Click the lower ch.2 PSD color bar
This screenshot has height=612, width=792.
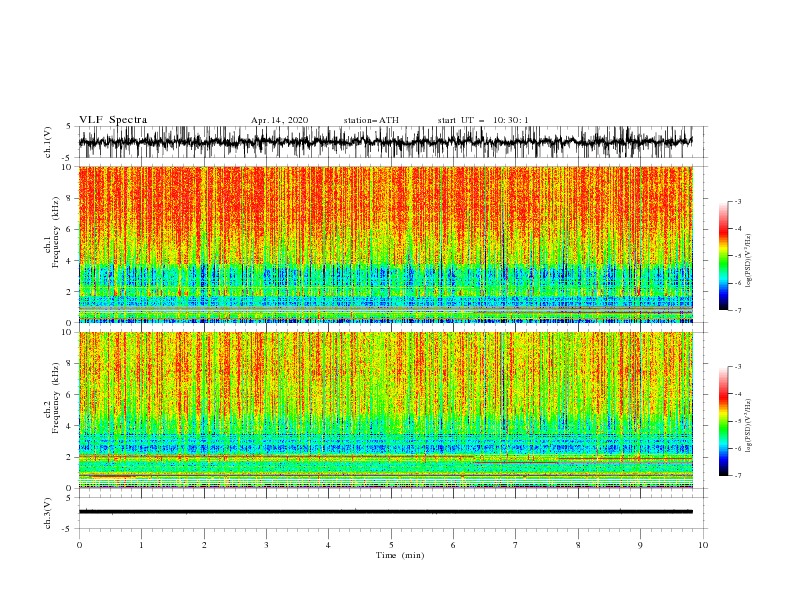723,421
